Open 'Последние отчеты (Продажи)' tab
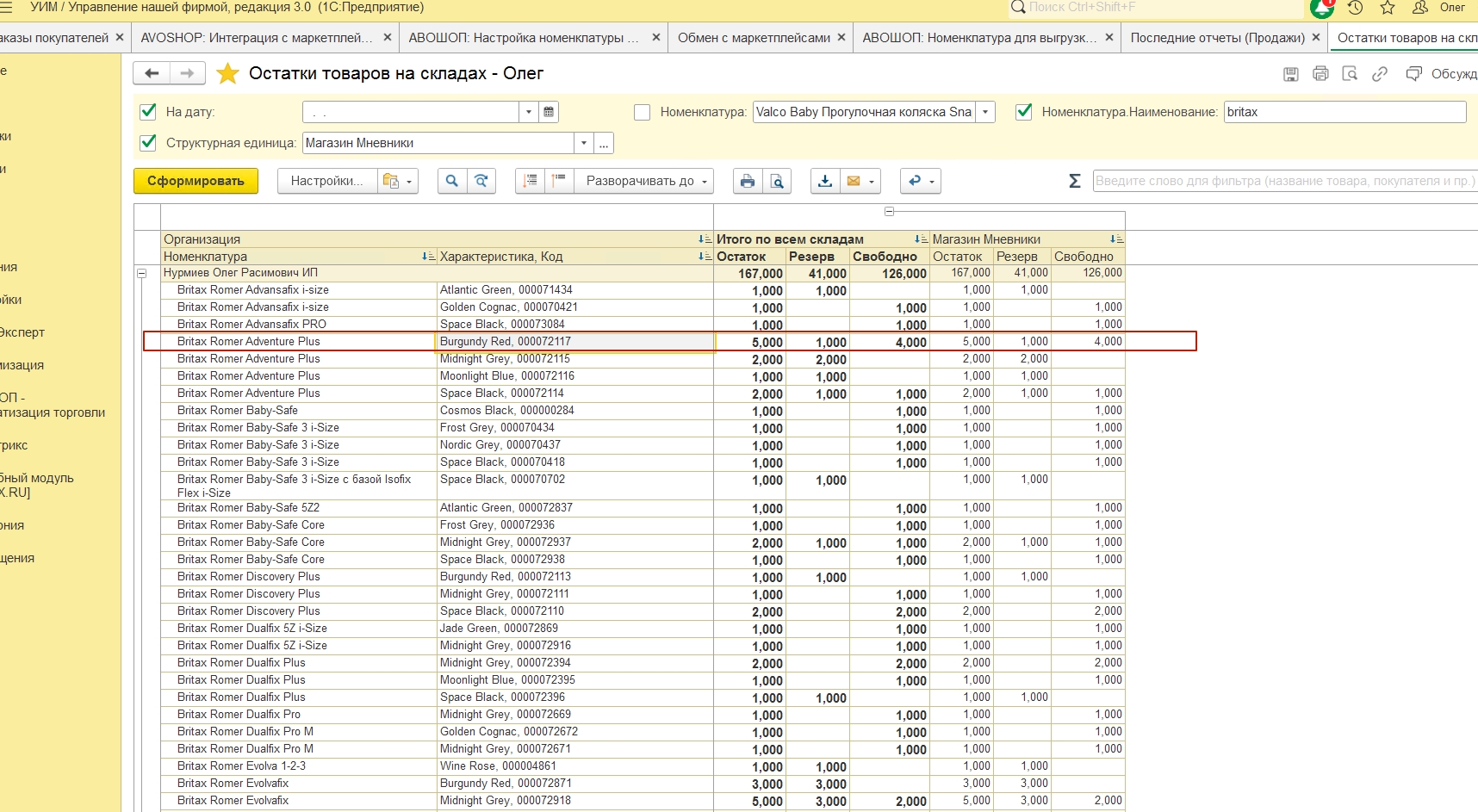Image resolution: width=1478 pixels, height=812 pixels. [x=1217, y=38]
